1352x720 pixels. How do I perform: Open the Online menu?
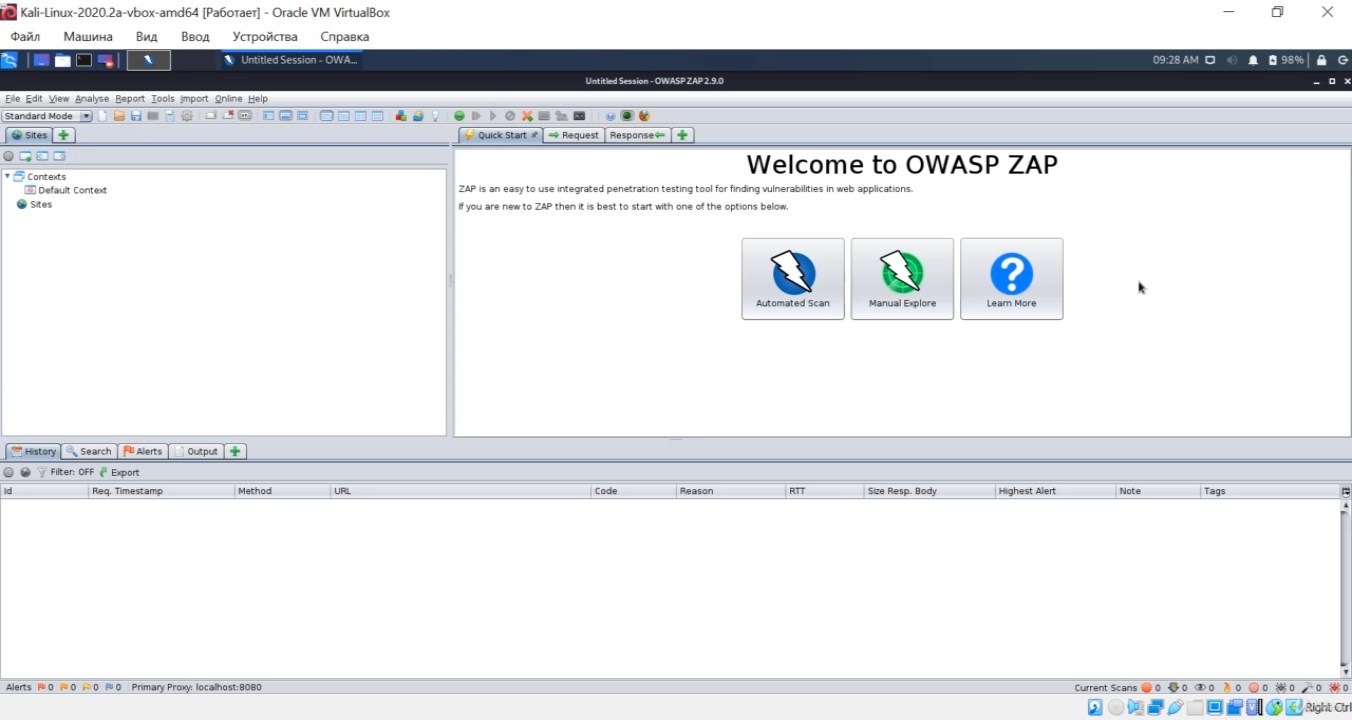coord(228,99)
